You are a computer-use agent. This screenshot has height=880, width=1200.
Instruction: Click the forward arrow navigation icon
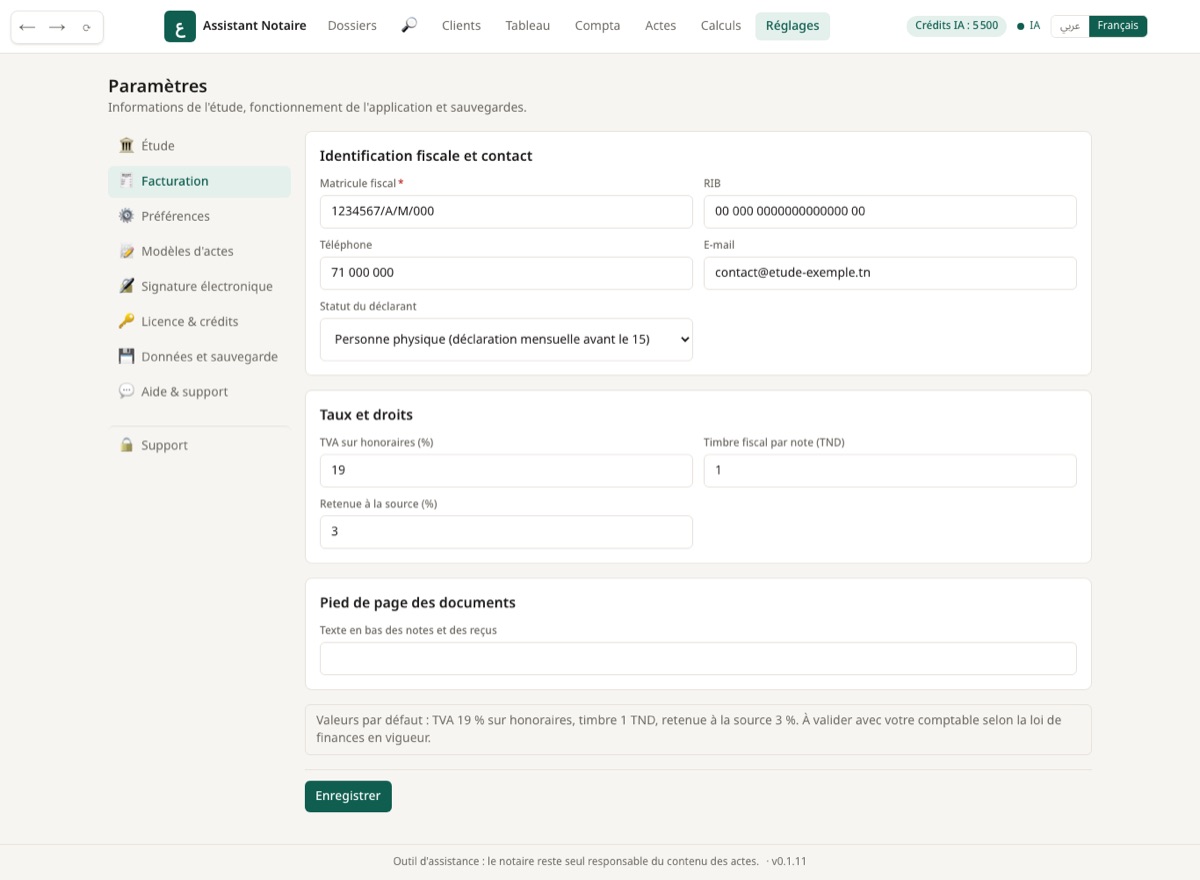click(57, 27)
